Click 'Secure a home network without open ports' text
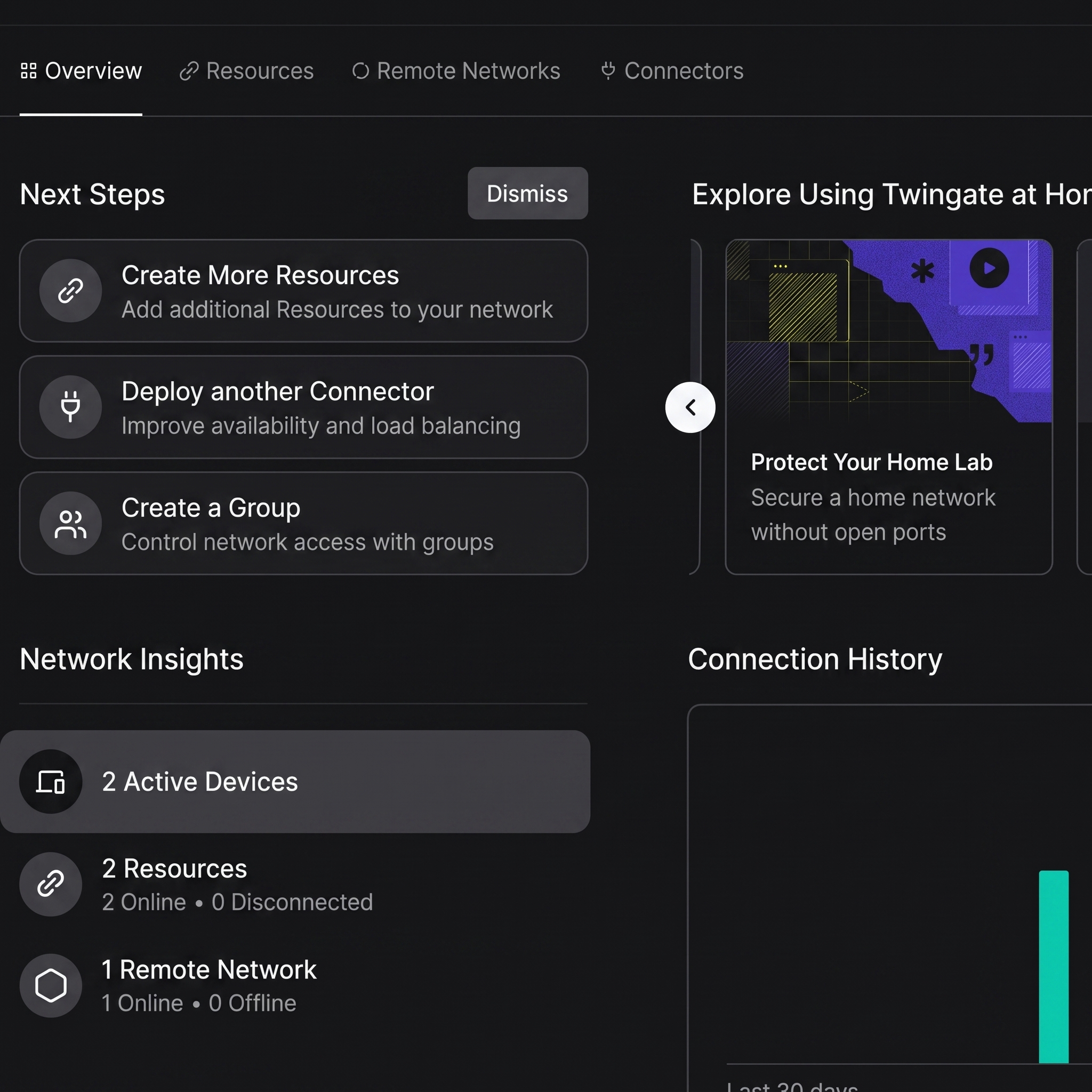Viewport: 1092px width, 1092px height. [873, 515]
